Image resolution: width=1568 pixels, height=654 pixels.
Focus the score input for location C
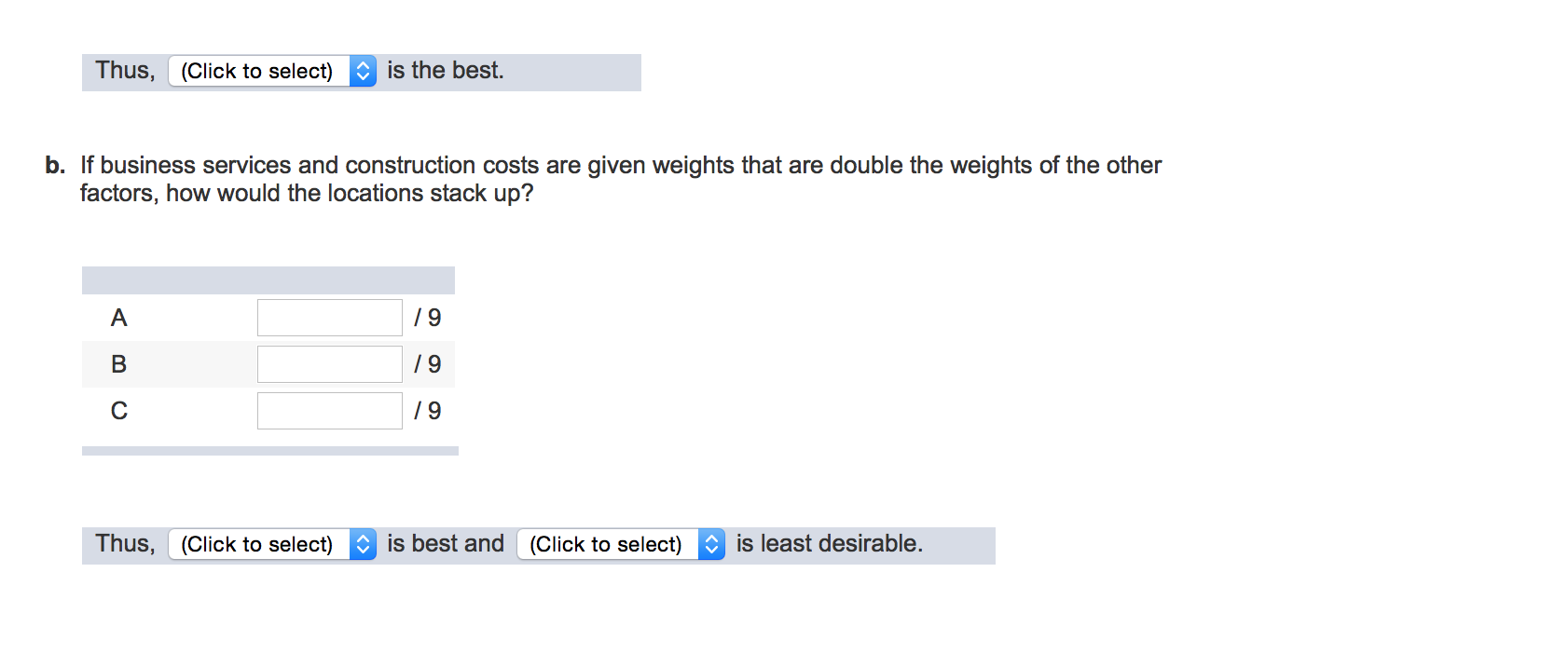pos(329,411)
